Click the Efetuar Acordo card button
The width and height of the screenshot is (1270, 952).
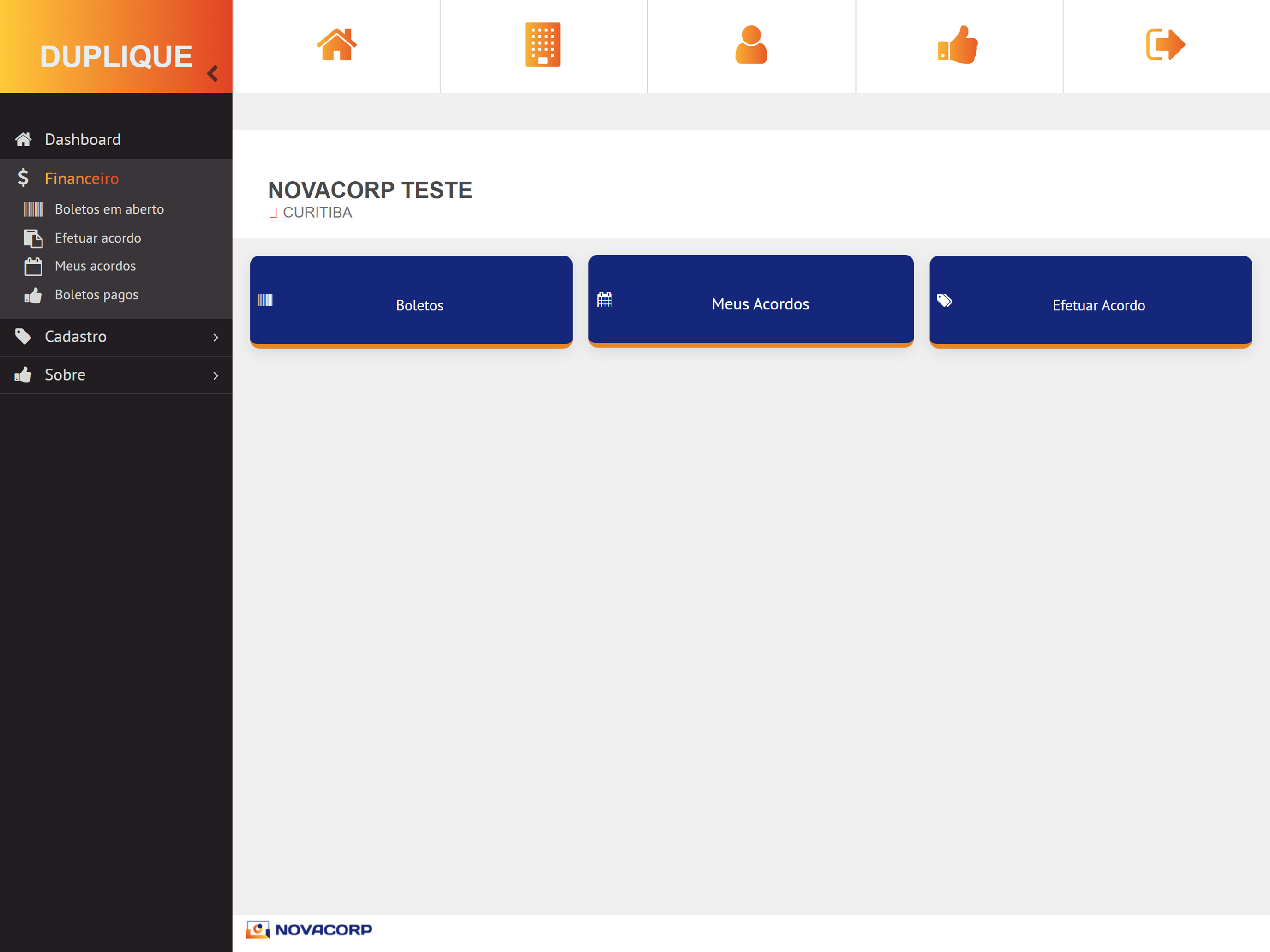click(1091, 302)
